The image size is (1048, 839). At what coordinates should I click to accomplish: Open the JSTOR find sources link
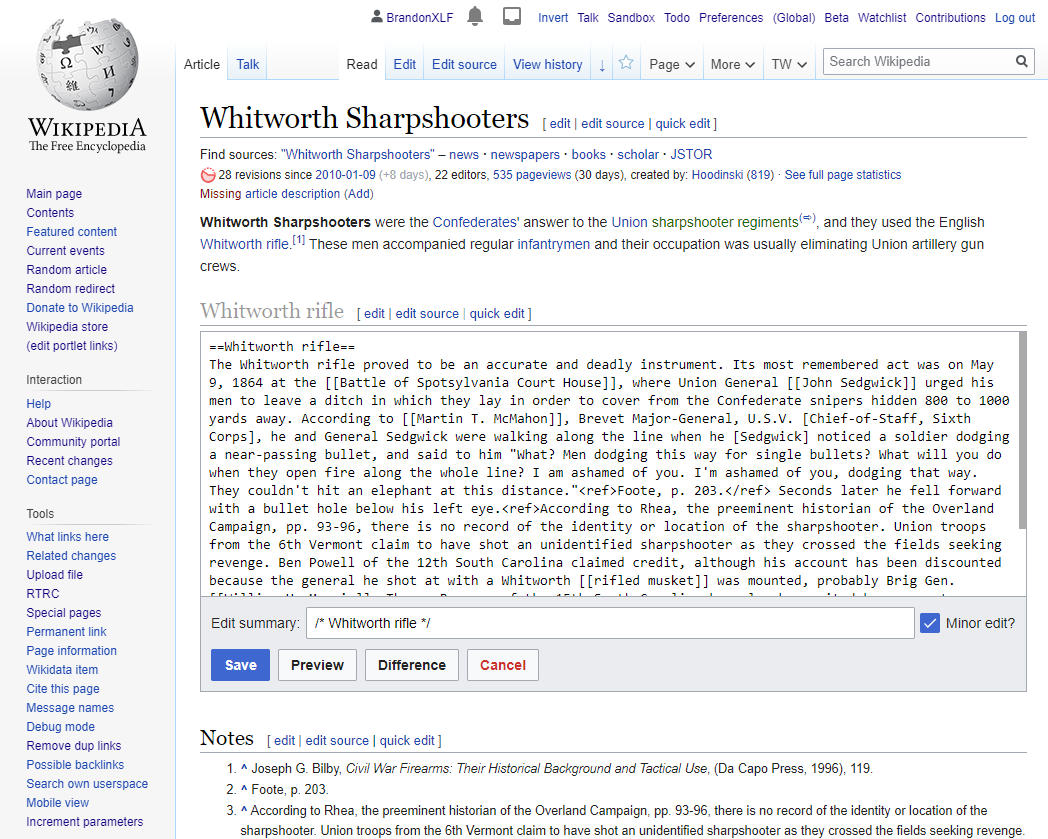click(691, 154)
